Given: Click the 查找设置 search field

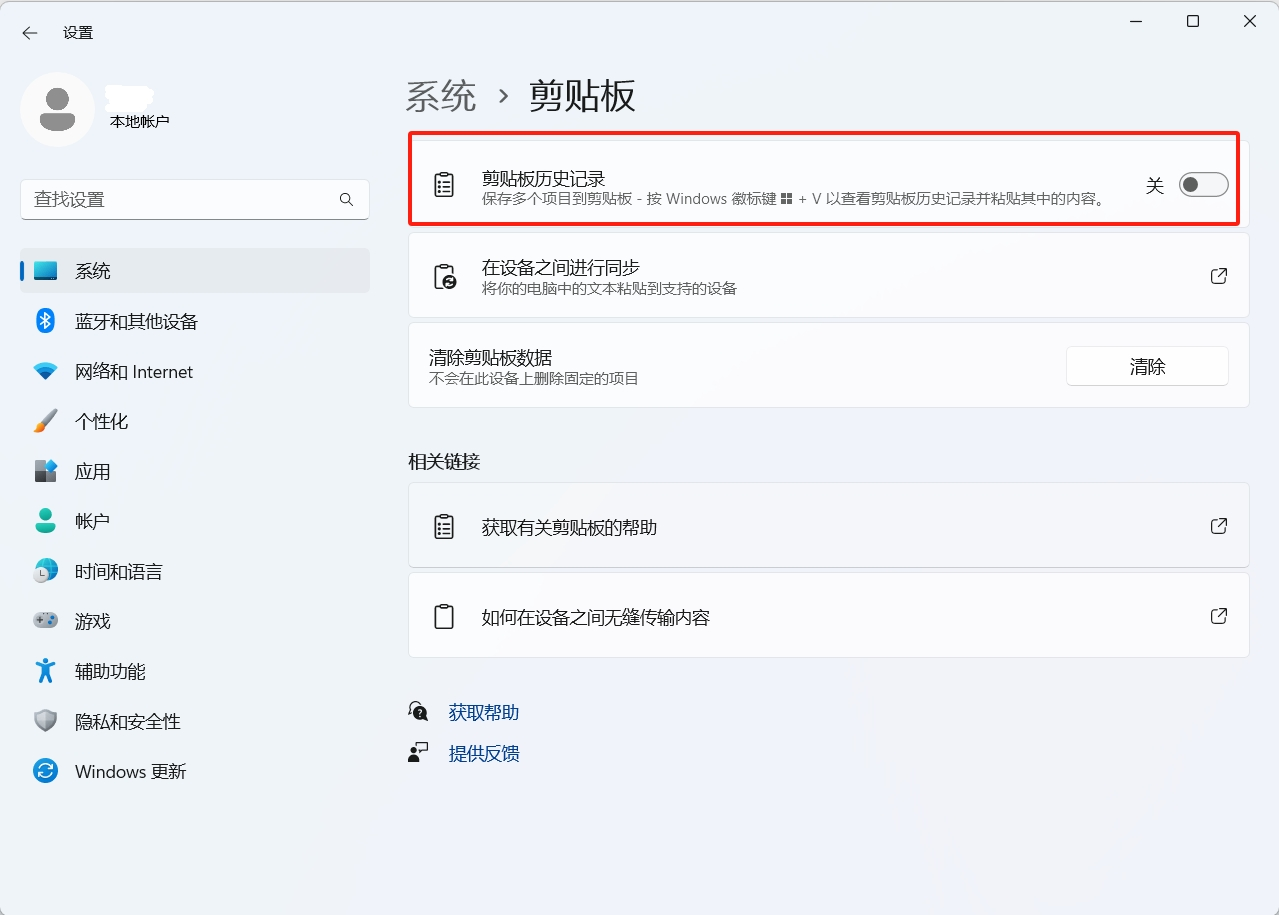Looking at the screenshot, I should 180,200.
